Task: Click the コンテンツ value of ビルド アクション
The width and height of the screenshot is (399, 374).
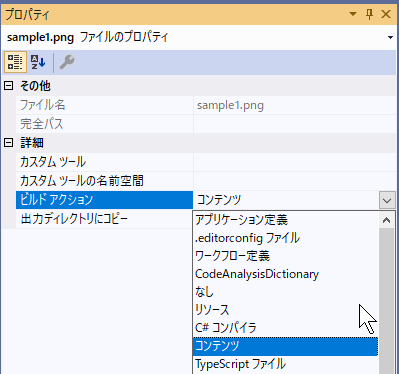Action: pyautogui.click(x=286, y=200)
